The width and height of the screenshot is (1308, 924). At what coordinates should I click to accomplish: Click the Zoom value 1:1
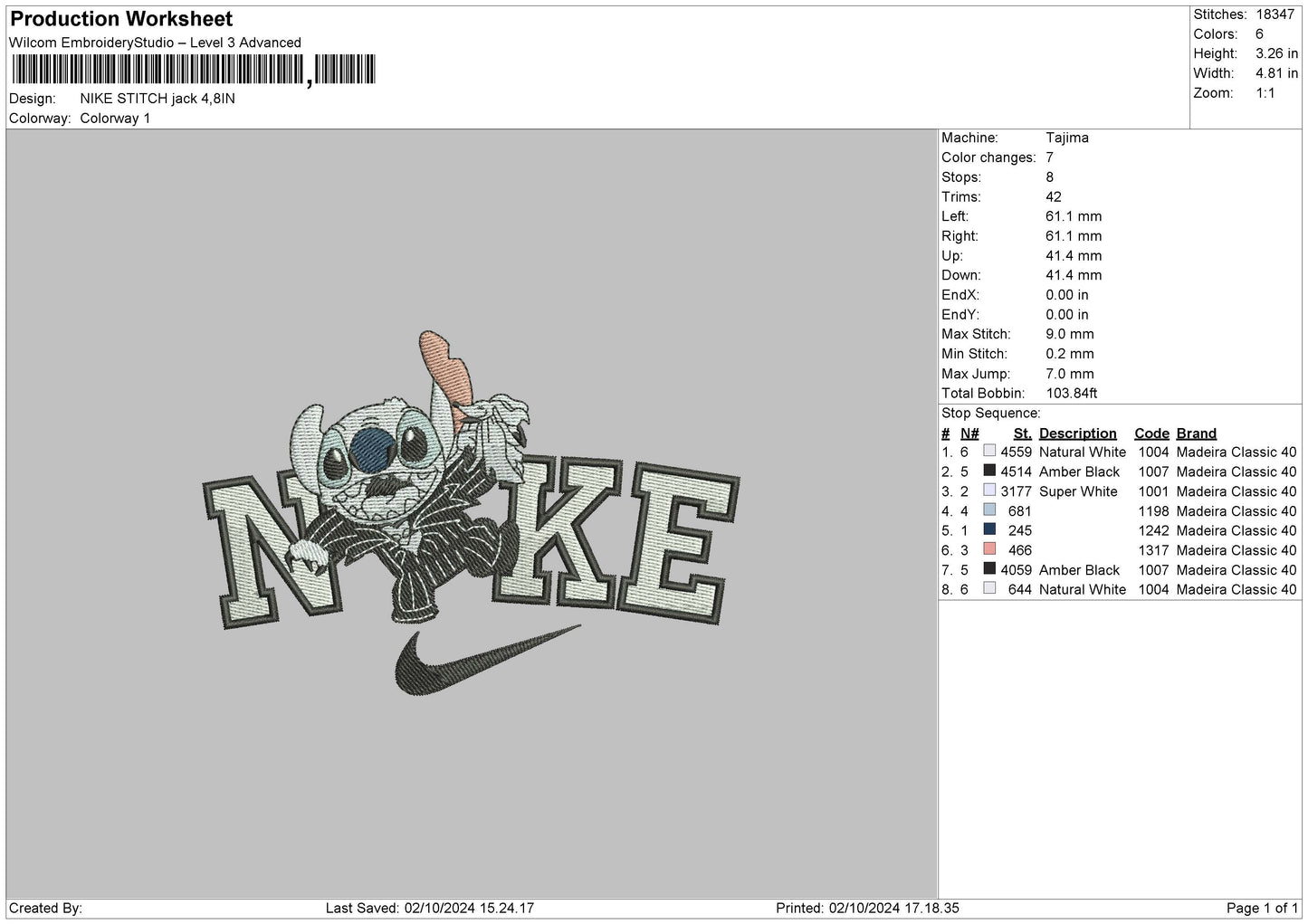(1265, 93)
